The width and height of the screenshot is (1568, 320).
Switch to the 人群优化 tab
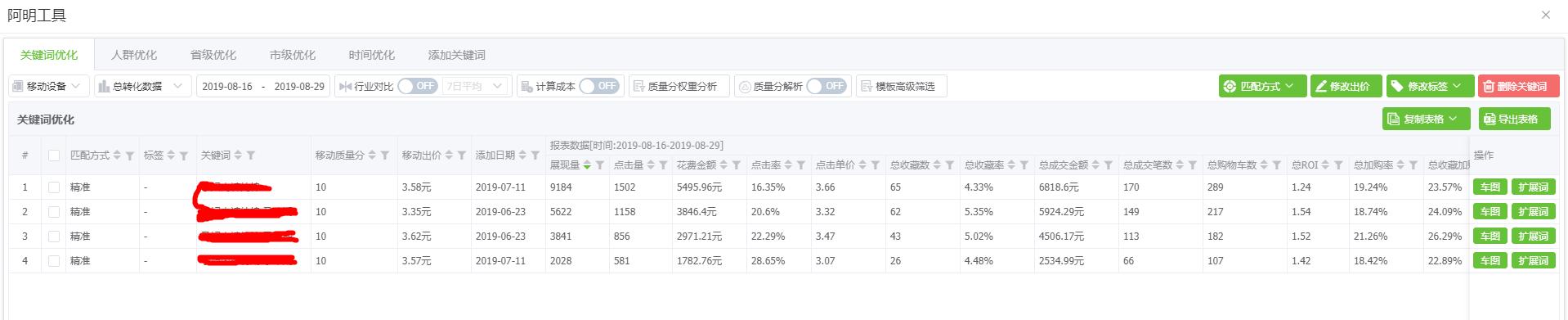point(134,55)
